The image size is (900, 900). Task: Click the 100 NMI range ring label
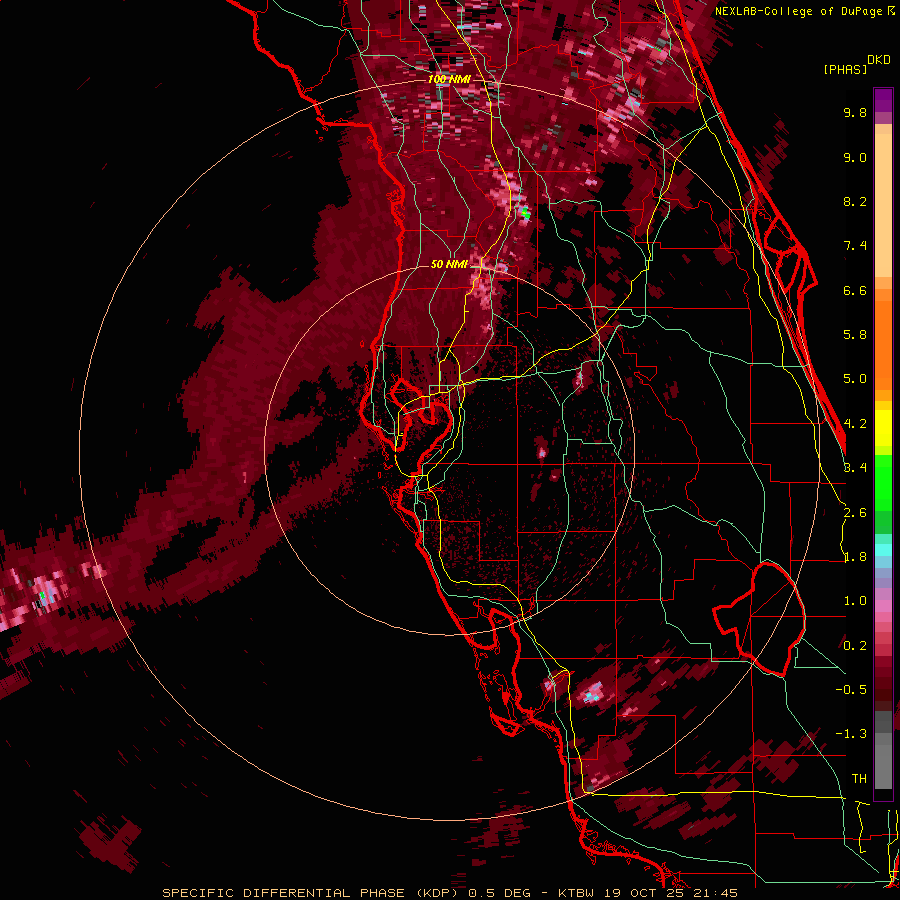(449, 79)
